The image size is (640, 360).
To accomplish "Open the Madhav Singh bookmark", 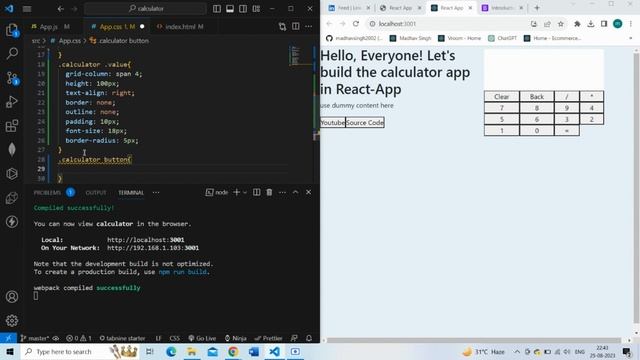I will coord(411,38).
